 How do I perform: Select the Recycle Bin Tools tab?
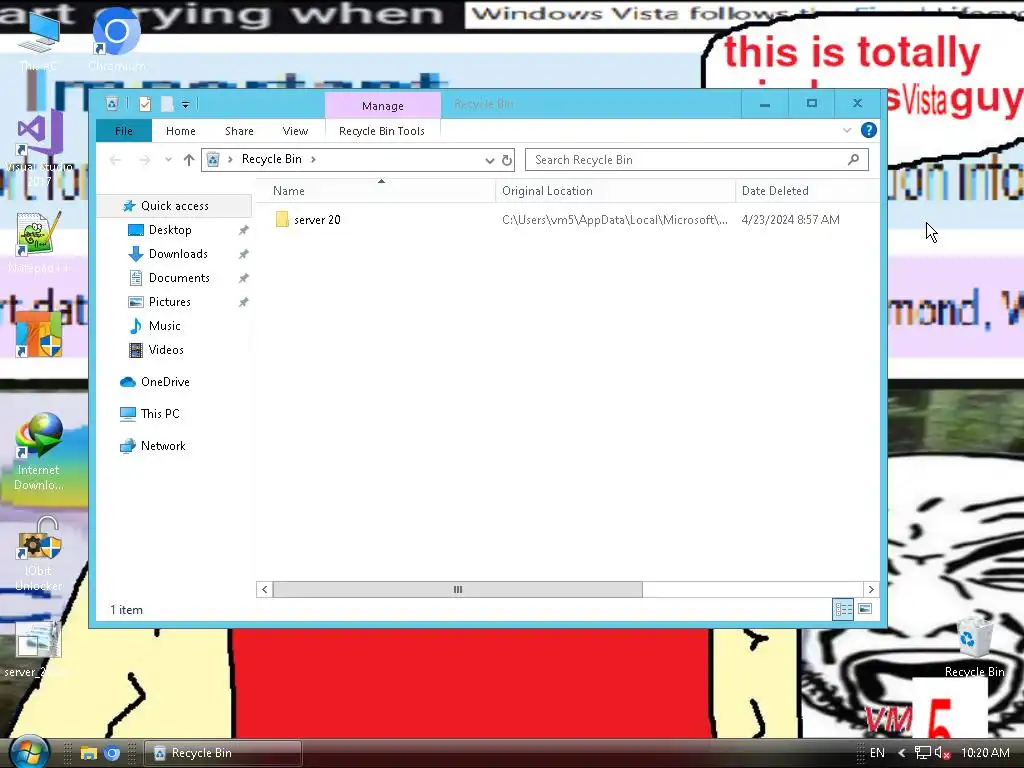pos(382,131)
